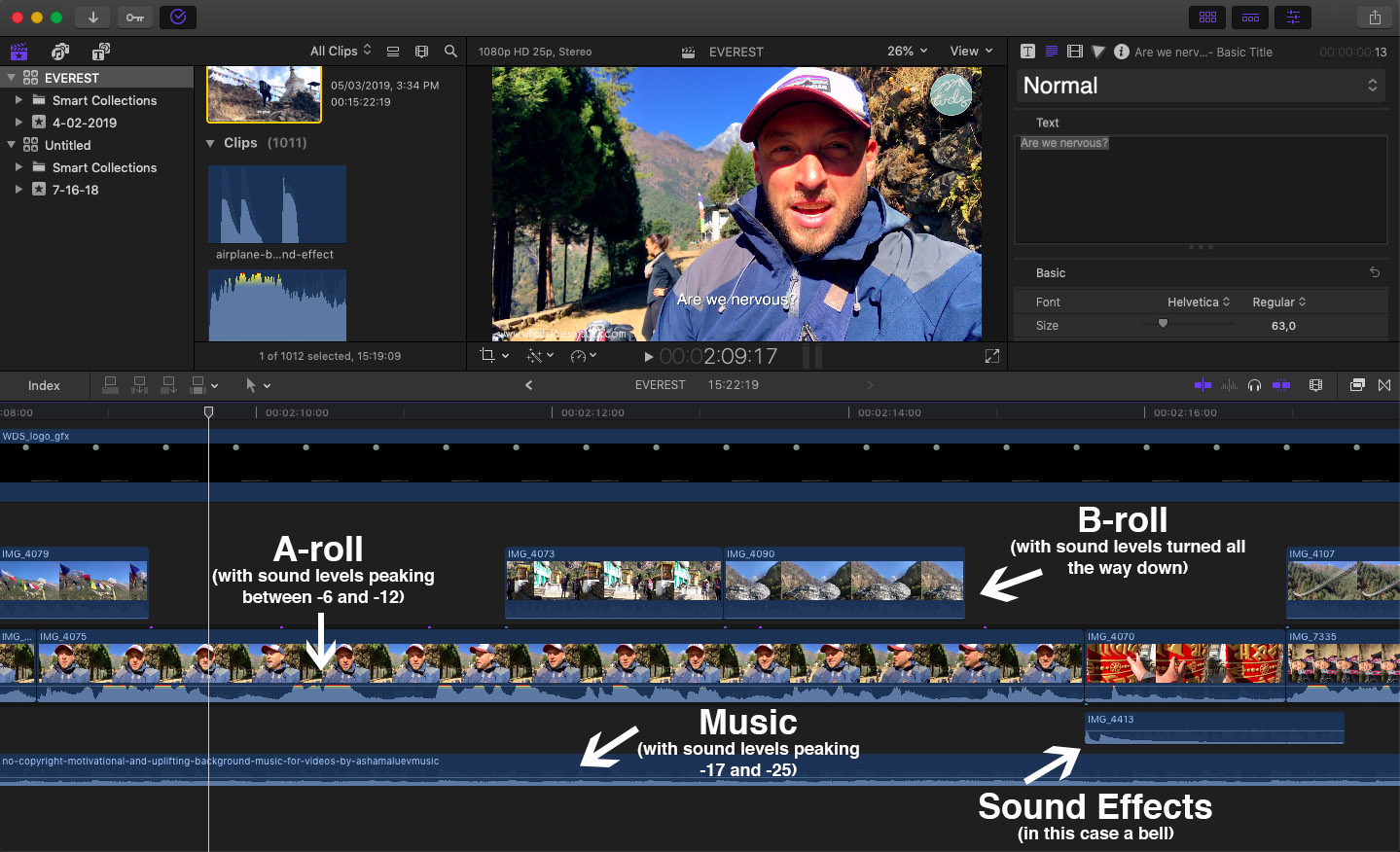The height and width of the screenshot is (852, 1400).
Task: Open the Background Tasks circle icon
Action: coord(178,18)
